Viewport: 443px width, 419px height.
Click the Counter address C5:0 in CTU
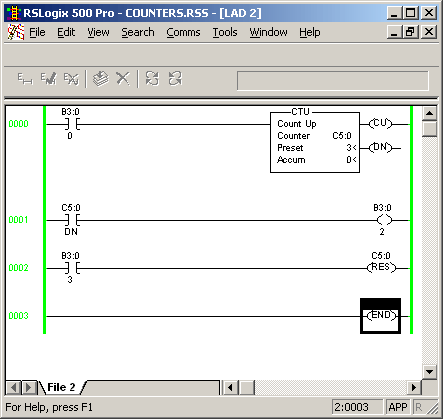(342, 136)
